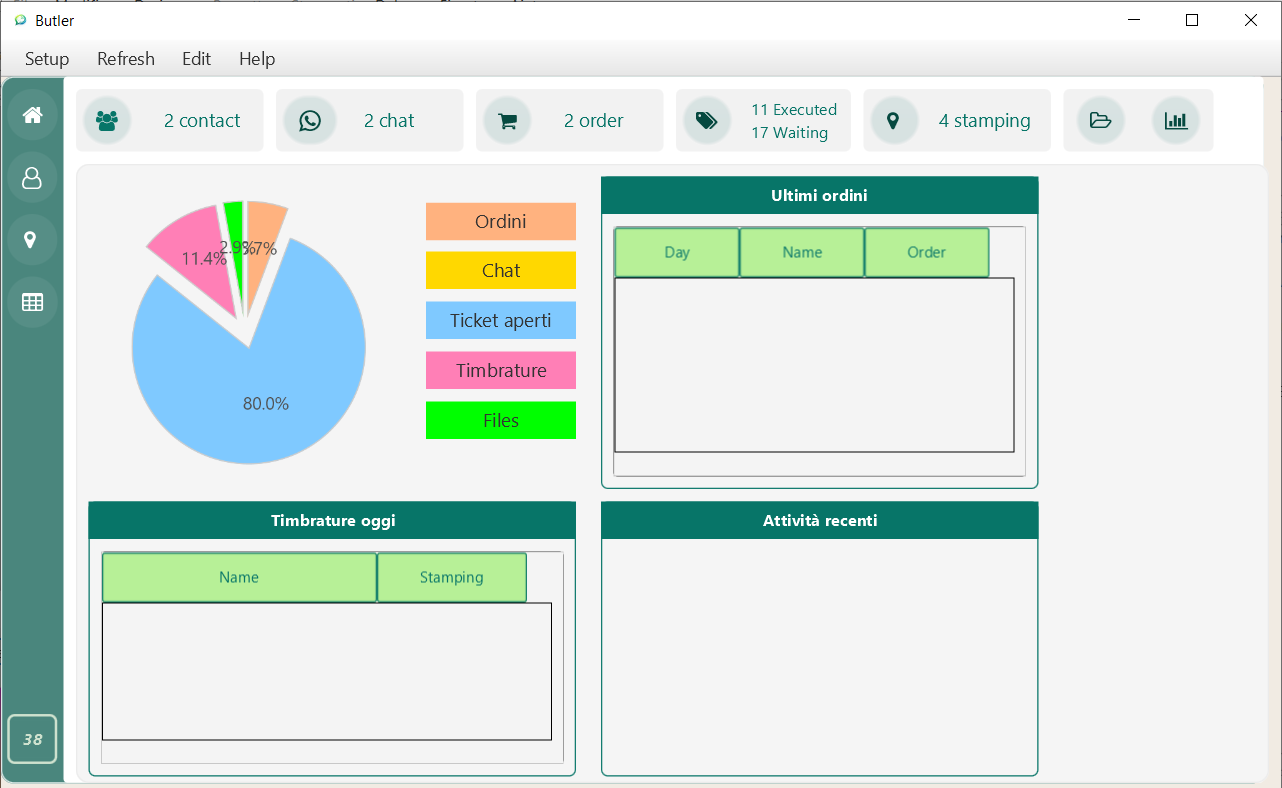The image size is (1282, 788).
Task: Maximize the Butler window
Action: point(1192,20)
